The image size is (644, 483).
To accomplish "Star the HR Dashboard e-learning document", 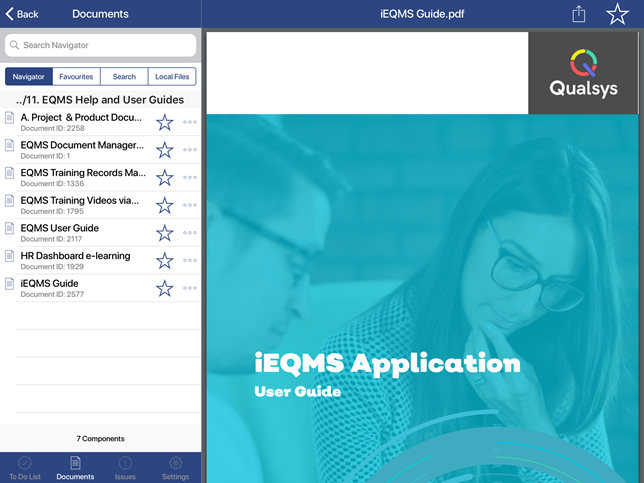I will pos(165,260).
